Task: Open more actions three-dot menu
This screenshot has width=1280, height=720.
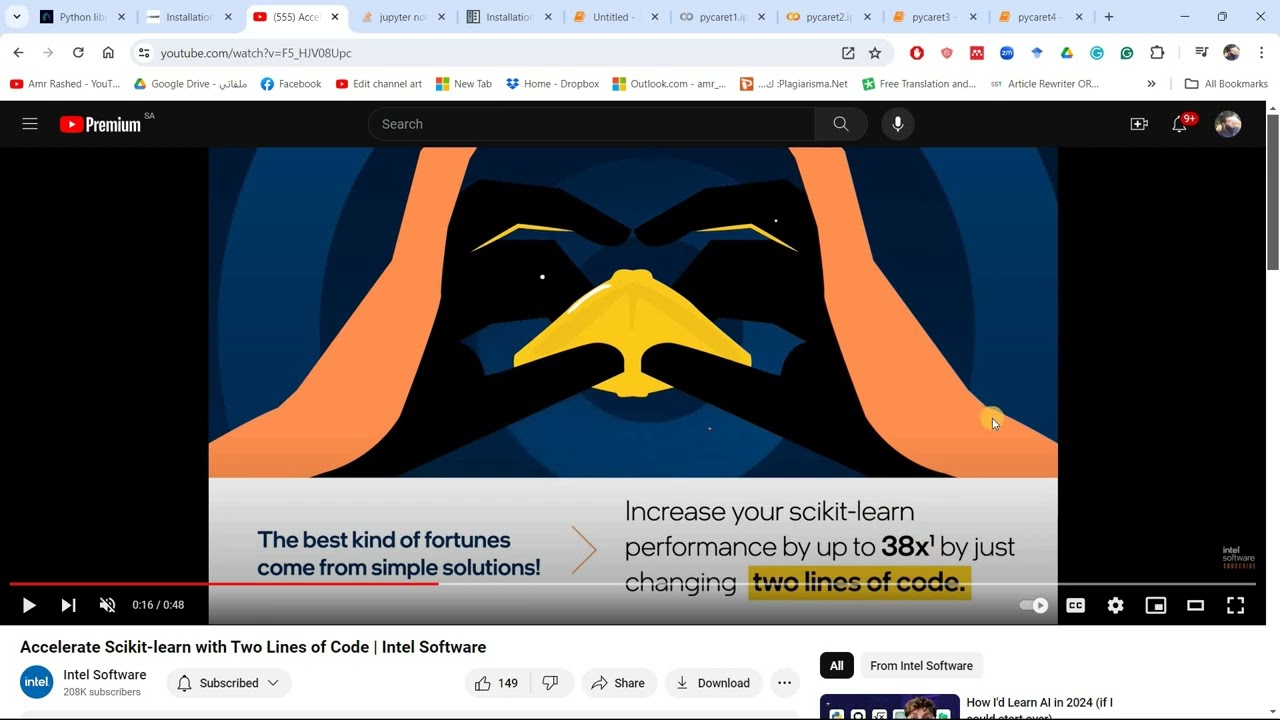Action: point(785,683)
